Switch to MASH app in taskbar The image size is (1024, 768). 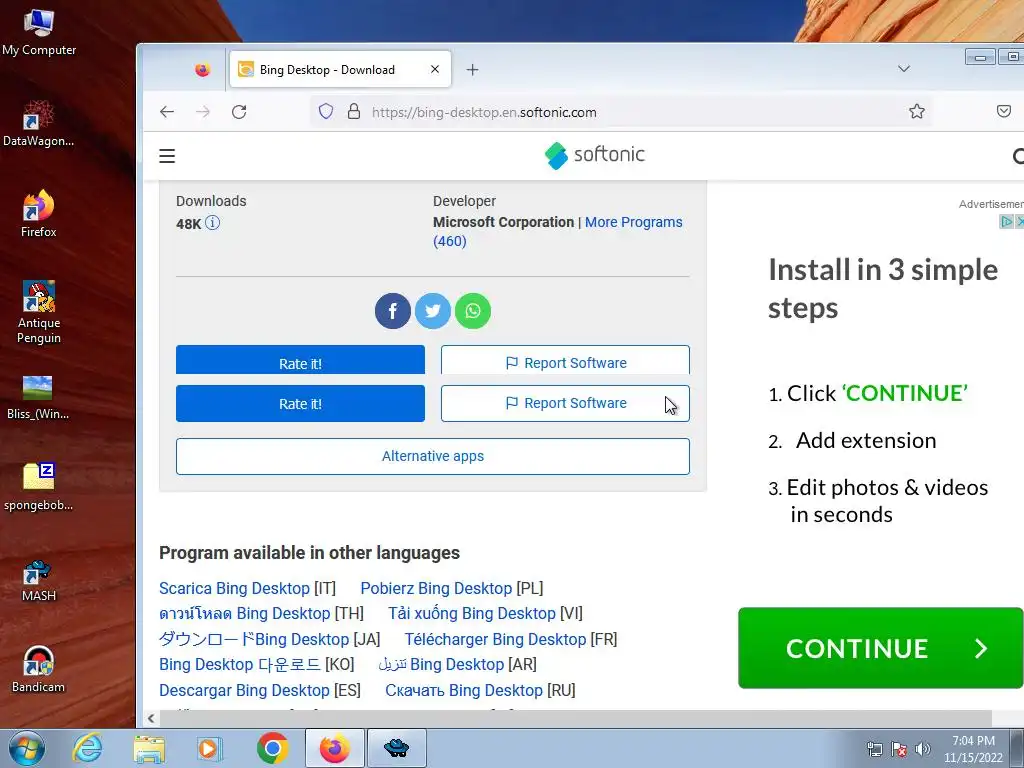396,748
